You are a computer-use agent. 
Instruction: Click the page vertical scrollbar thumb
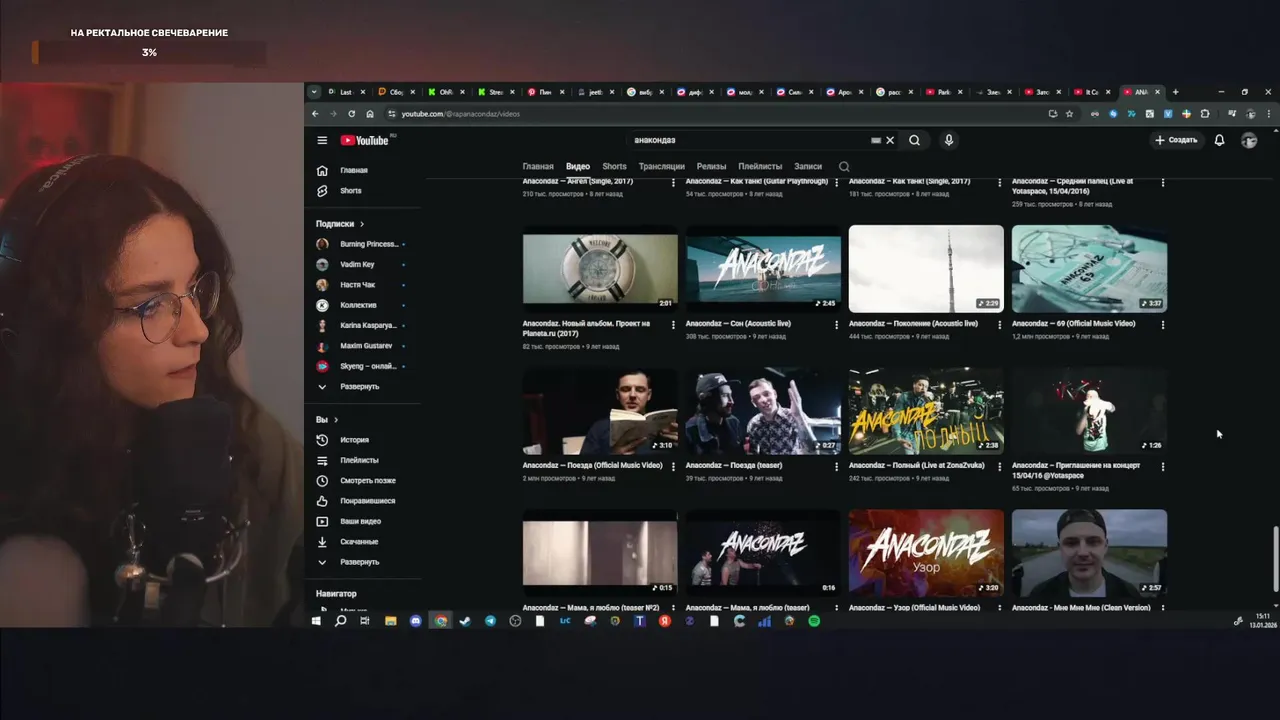pos(1275,559)
